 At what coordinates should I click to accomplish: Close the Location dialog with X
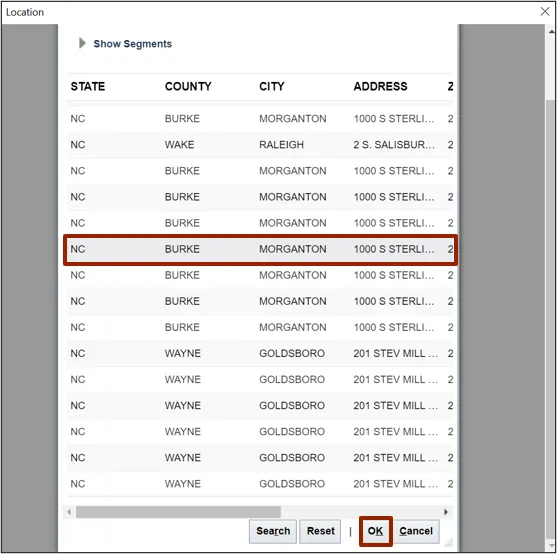tap(545, 12)
